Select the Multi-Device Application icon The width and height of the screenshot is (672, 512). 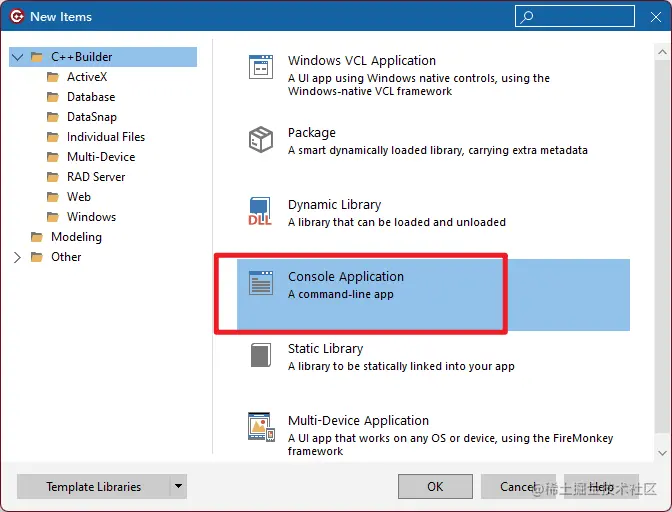(261, 427)
